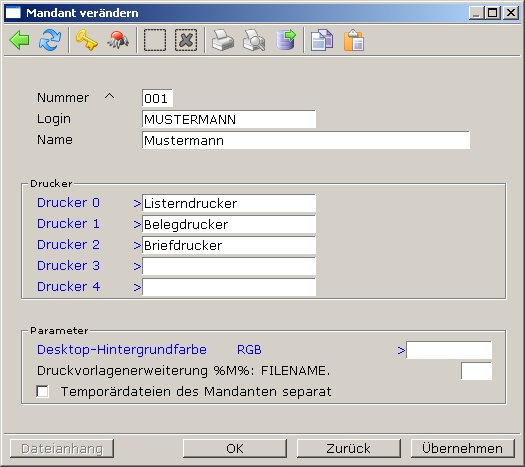This screenshot has height=467, width=525.
Task: Open lookup arrow for Drucker 3
Action: (137, 266)
